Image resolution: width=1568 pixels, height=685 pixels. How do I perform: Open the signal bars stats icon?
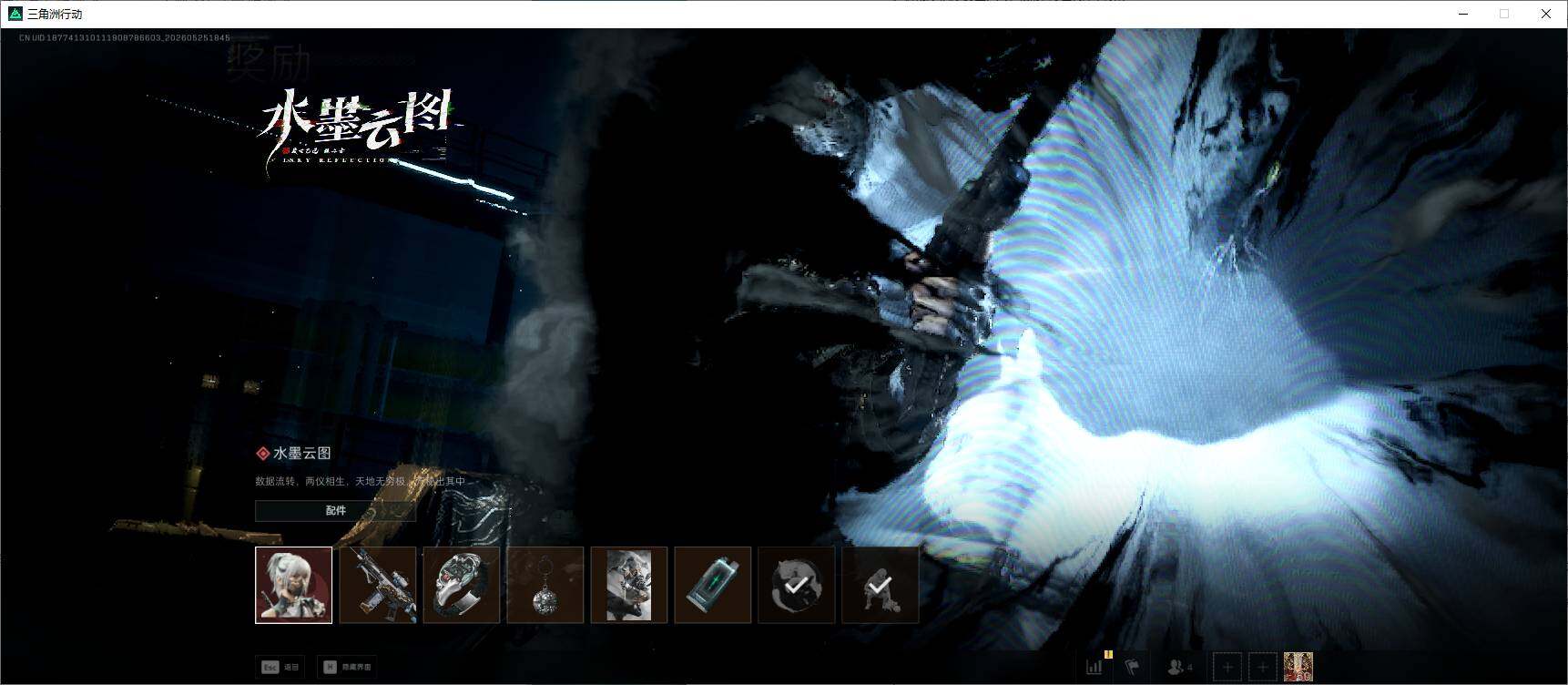pyautogui.click(x=1095, y=667)
